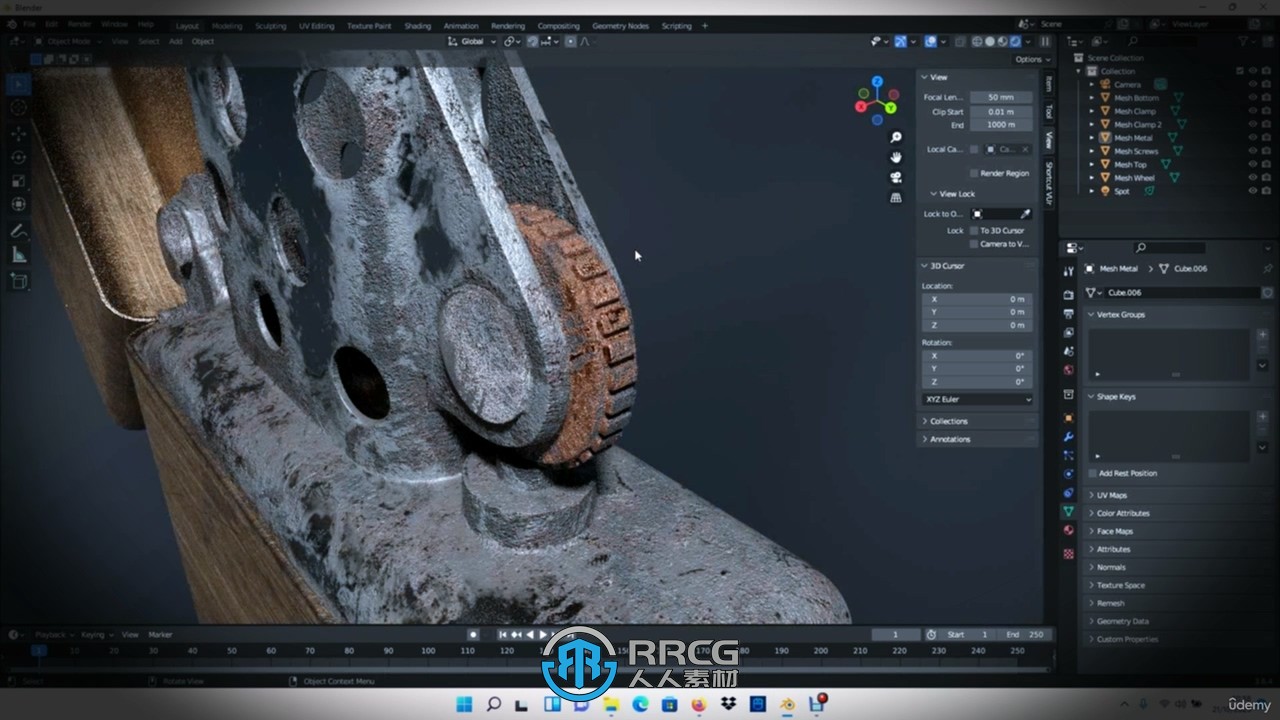The height and width of the screenshot is (720, 1280).
Task: Toggle the Local Camera checkbox
Action: coord(974,149)
